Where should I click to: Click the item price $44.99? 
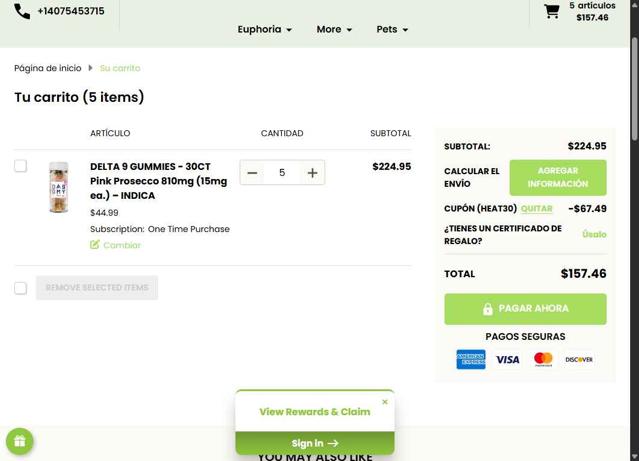coord(104,213)
